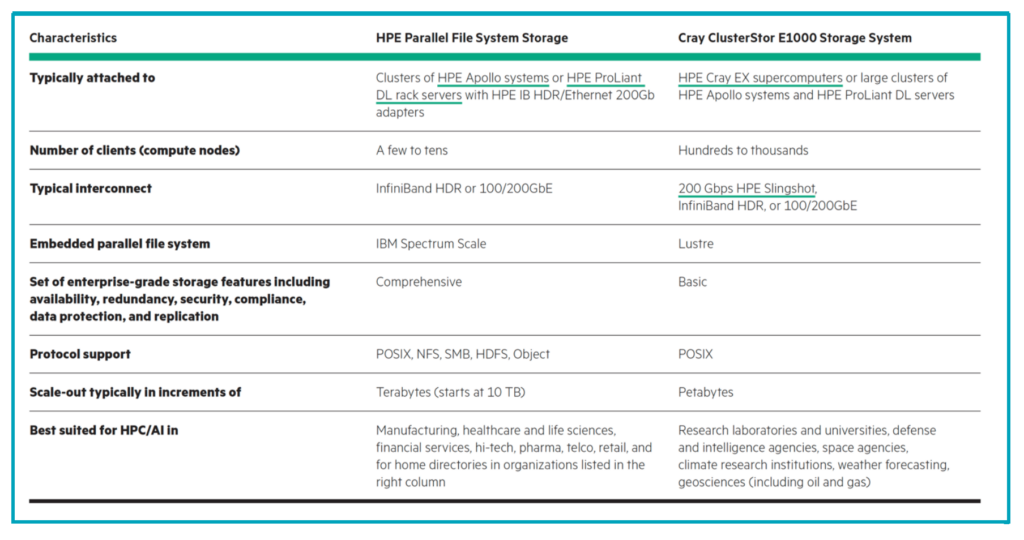Select the Petabytes cell
Screen dimensions: 1024x540
[705, 392]
